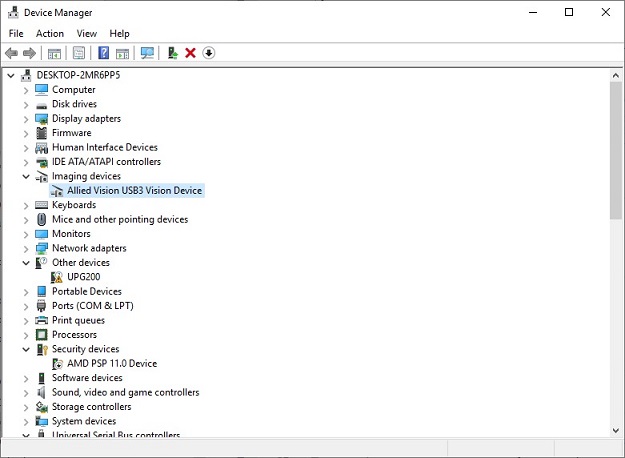This screenshot has height=458, width=625.
Task: Click the Properties toolbar icon
Action: [78, 53]
